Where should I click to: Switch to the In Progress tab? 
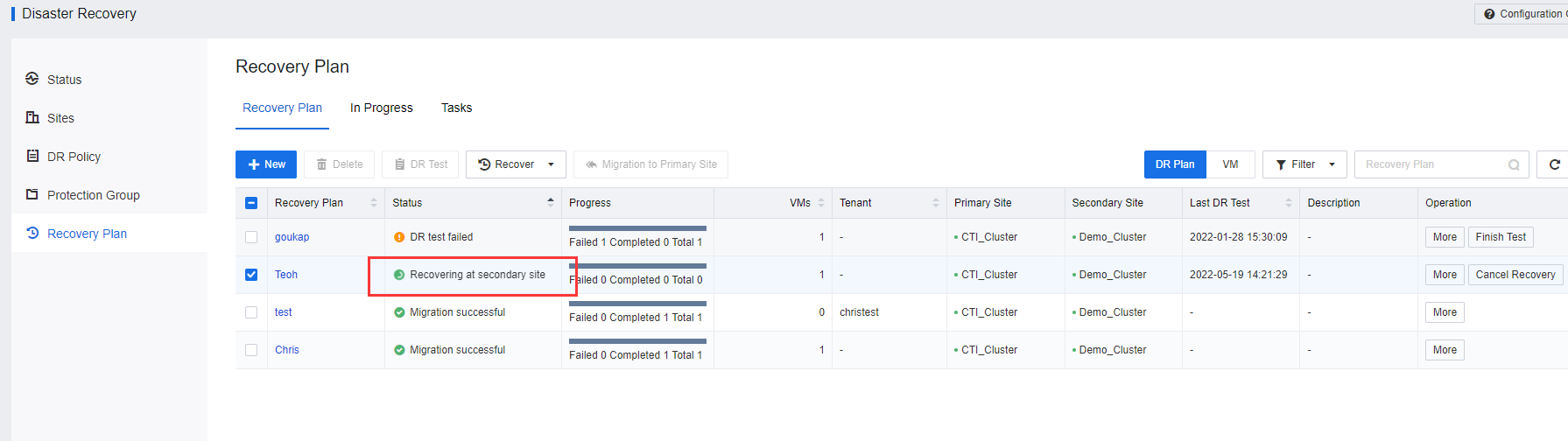point(381,108)
